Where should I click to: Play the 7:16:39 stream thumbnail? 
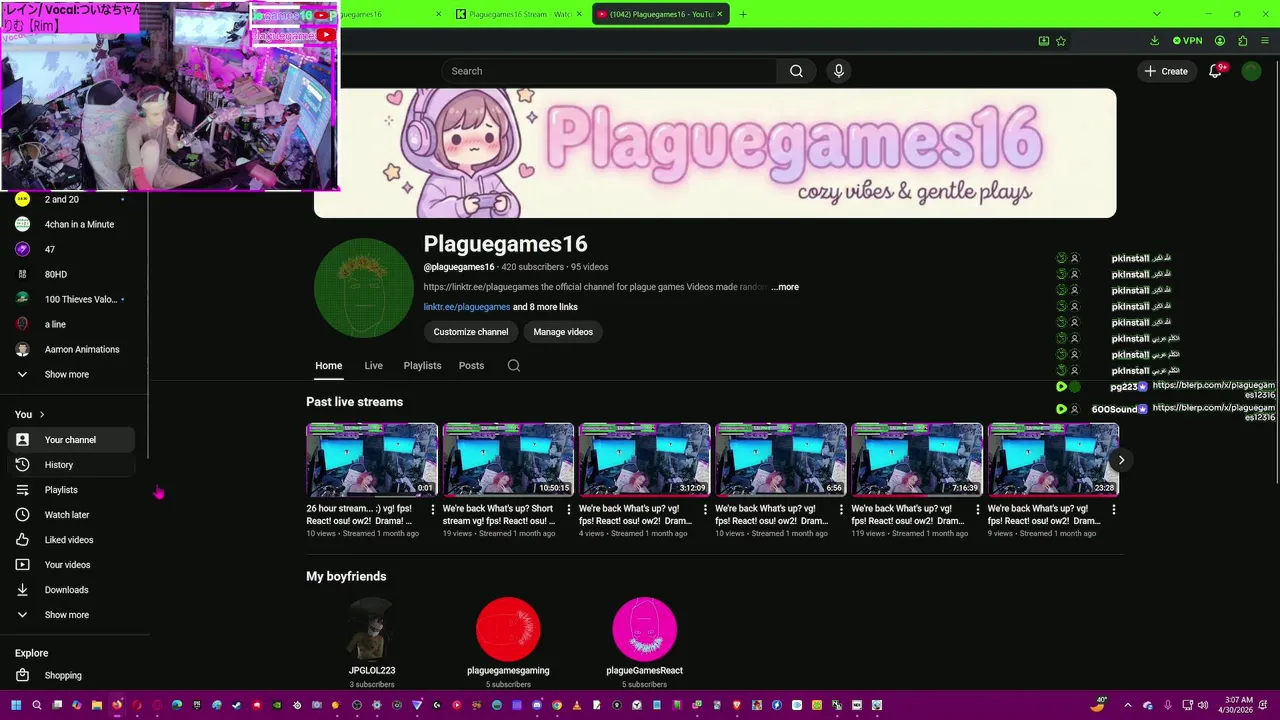tap(917, 460)
